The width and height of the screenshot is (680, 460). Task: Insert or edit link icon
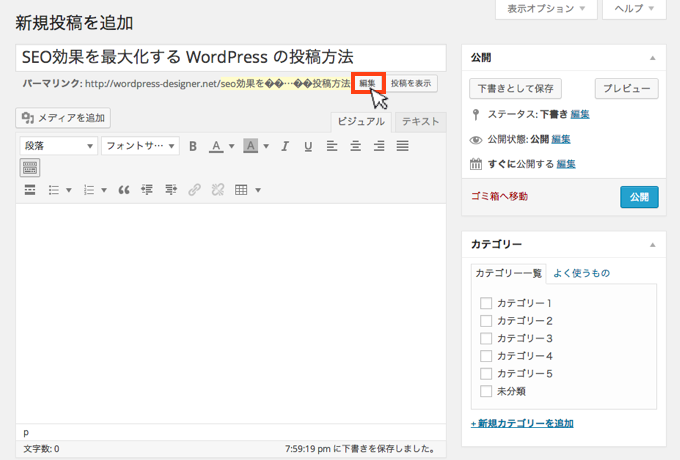194,190
